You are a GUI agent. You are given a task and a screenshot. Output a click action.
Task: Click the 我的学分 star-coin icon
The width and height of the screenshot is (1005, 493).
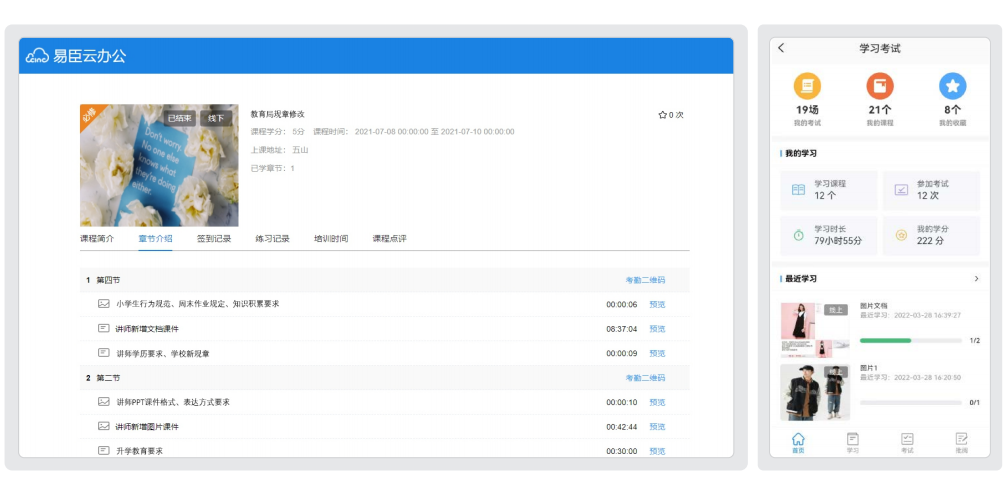tap(901, 235)
